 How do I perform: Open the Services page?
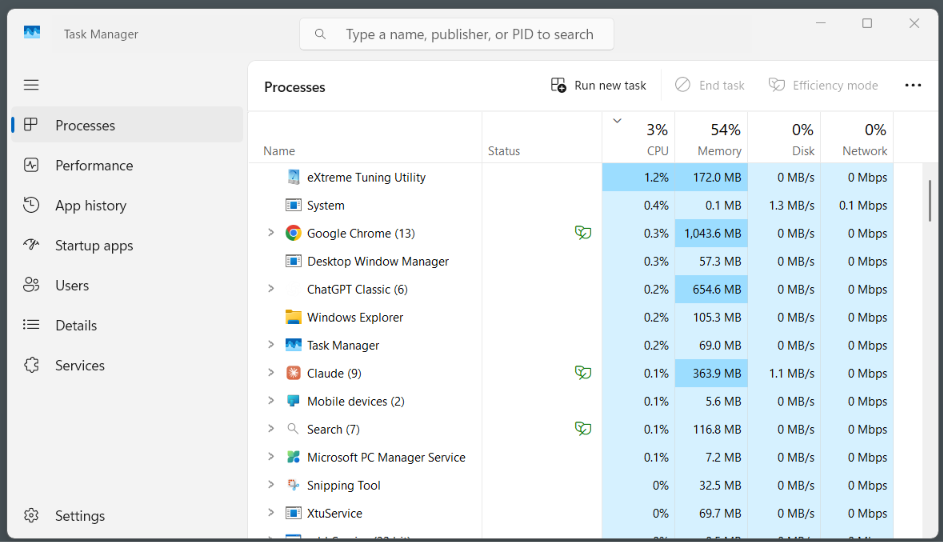127,365
